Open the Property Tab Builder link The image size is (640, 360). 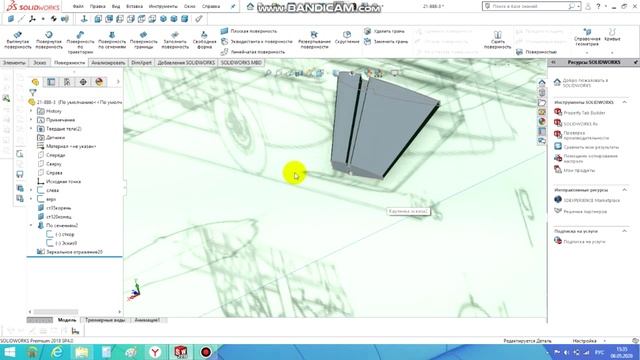click(x=584, y=113)
